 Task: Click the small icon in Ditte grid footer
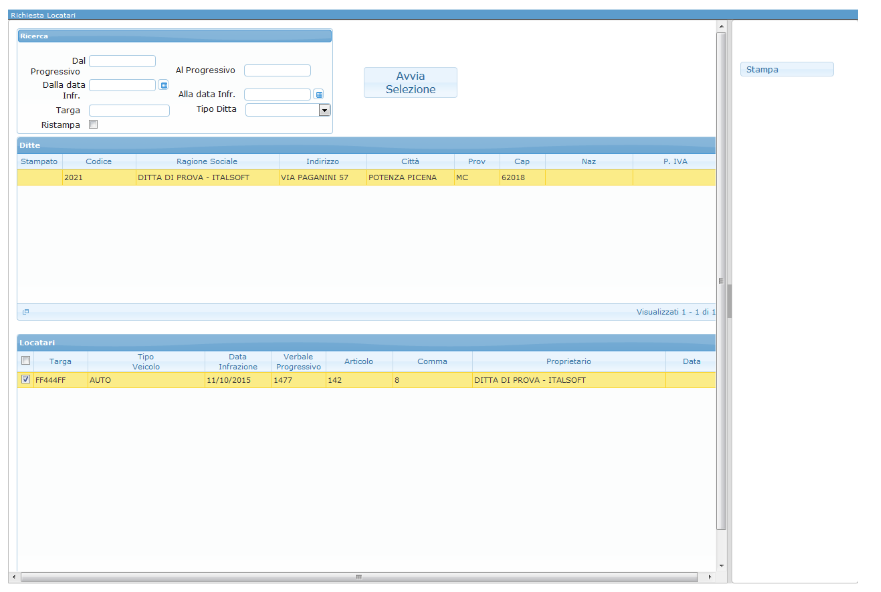(x=26, y=312)
